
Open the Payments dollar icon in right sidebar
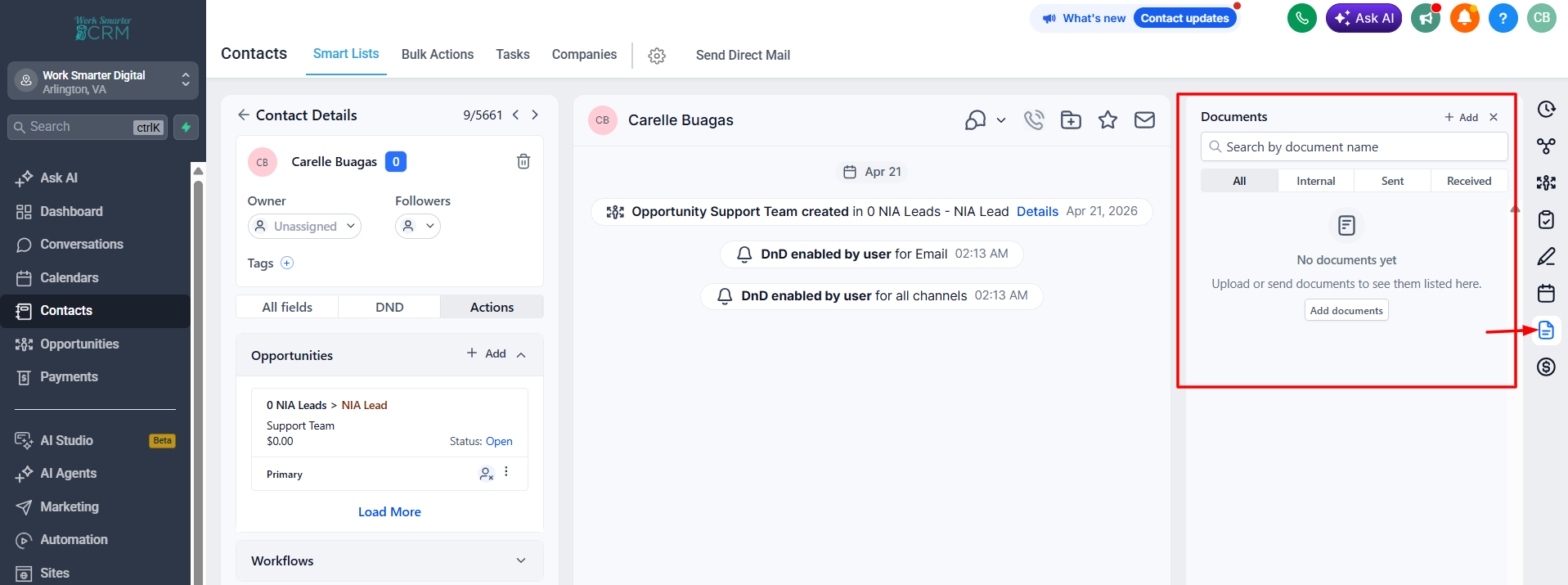pos(1546,367)
